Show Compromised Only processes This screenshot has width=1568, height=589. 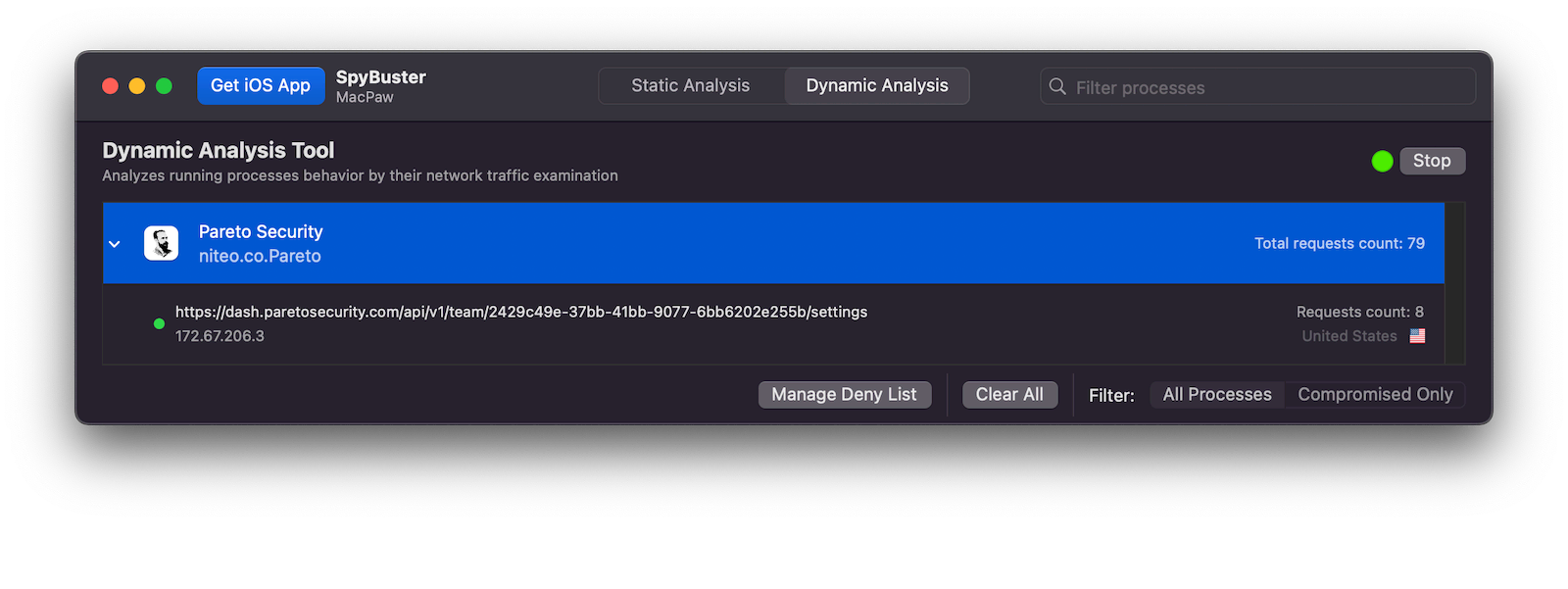pos(1375,395)
